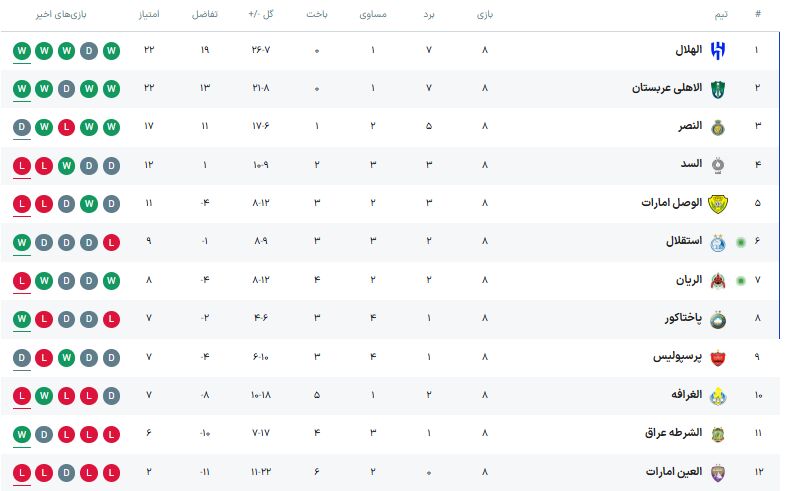Click the Al Wasl (الوصل امارات) yellow crest

(x=717, y=203)
